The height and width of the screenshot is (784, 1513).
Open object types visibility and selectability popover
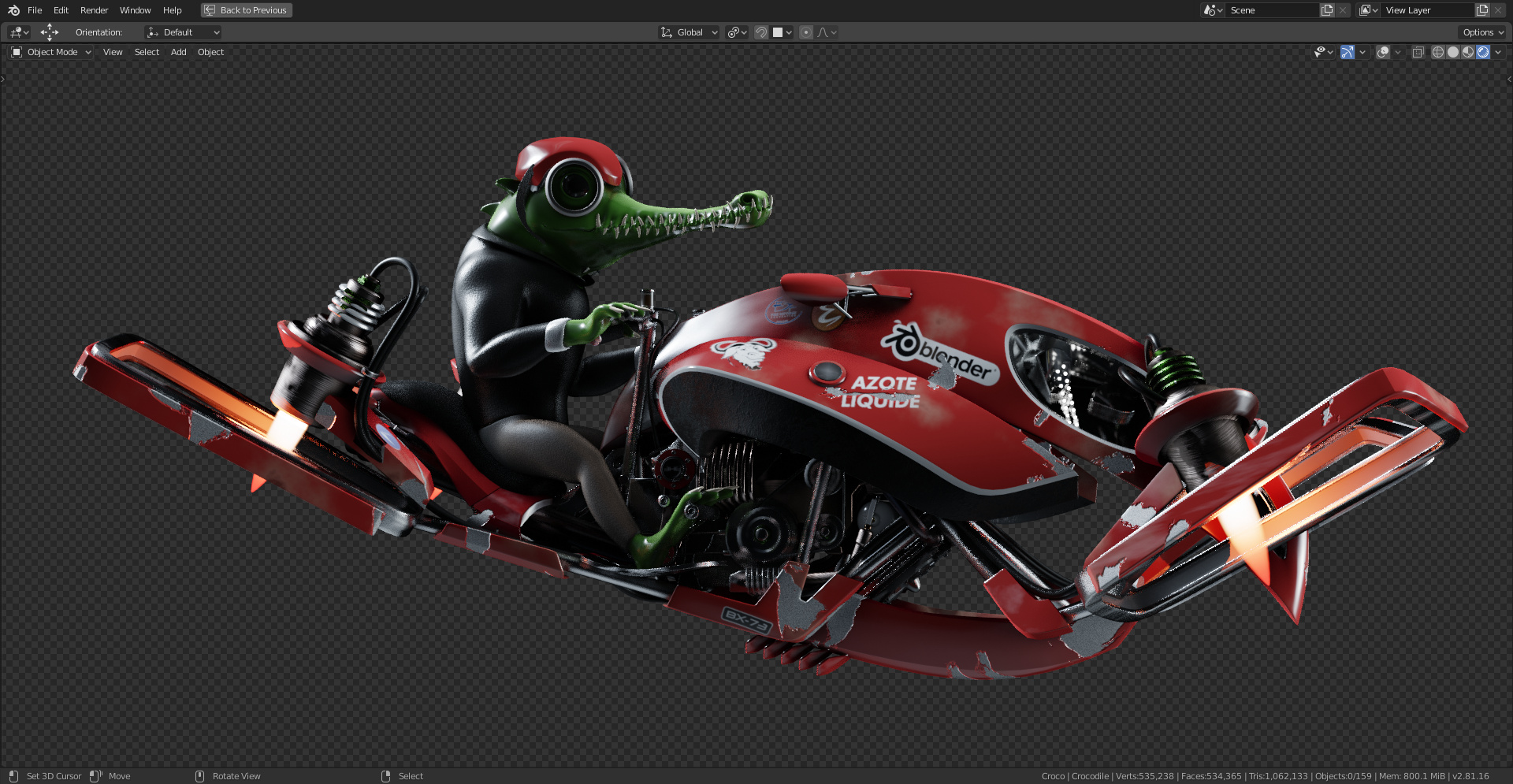[x=1323, y=52]
